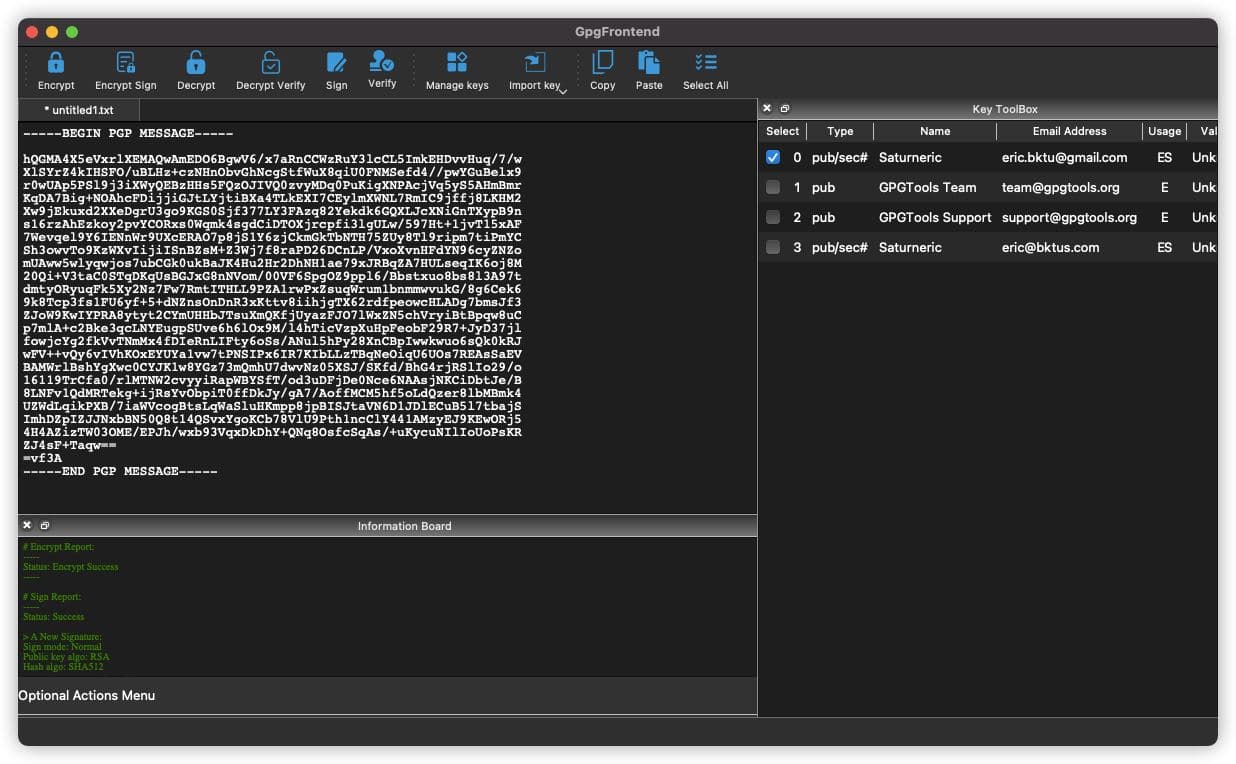Screen dimensions: 1236x764
Task: Sort keys by Usage column header
Action: (x=1164, y=131)
